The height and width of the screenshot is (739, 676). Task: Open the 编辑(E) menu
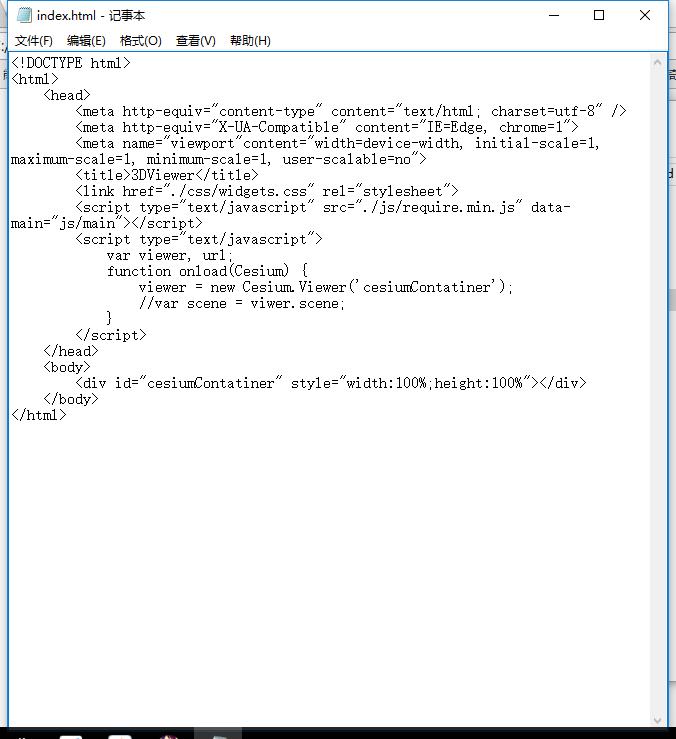coord(86,41)
